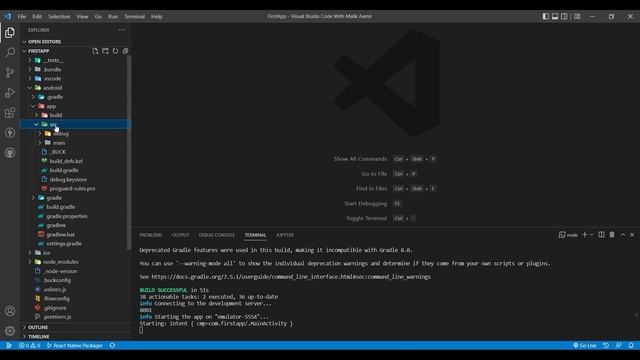
Task: Kill the terminal with trash icon
Action: tap(612, 235)
